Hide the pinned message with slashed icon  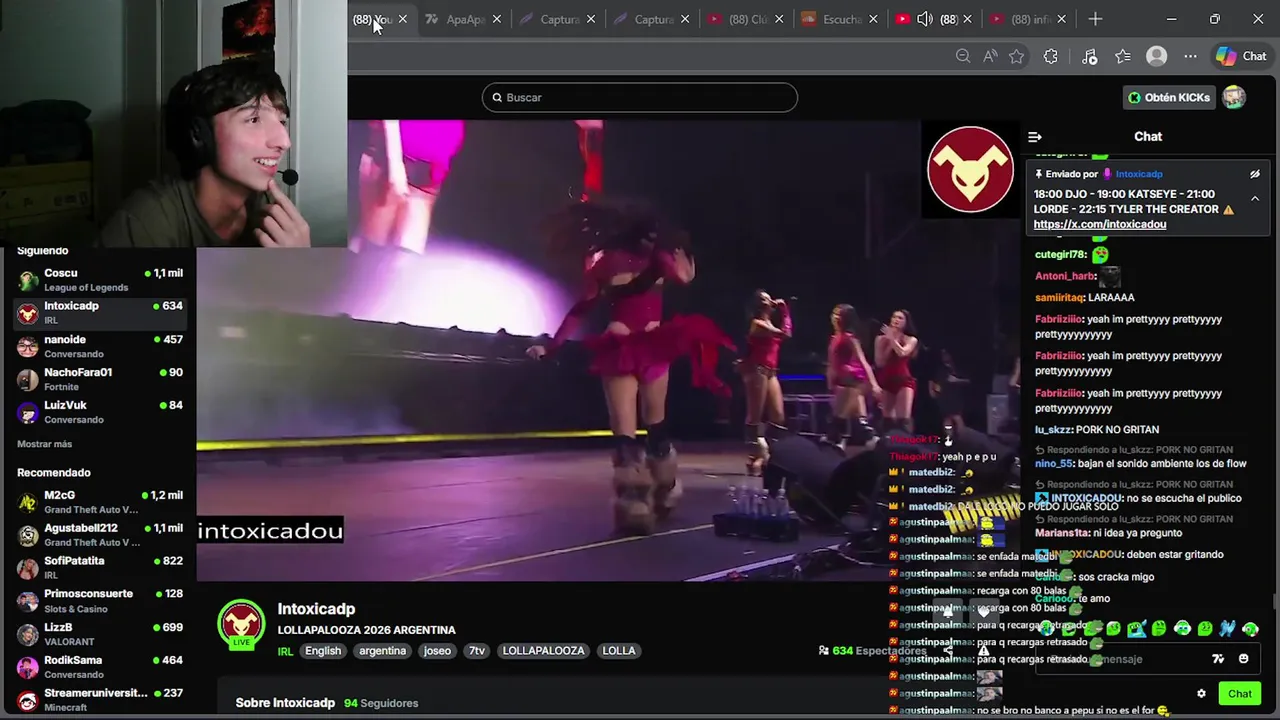point(1255,174)
